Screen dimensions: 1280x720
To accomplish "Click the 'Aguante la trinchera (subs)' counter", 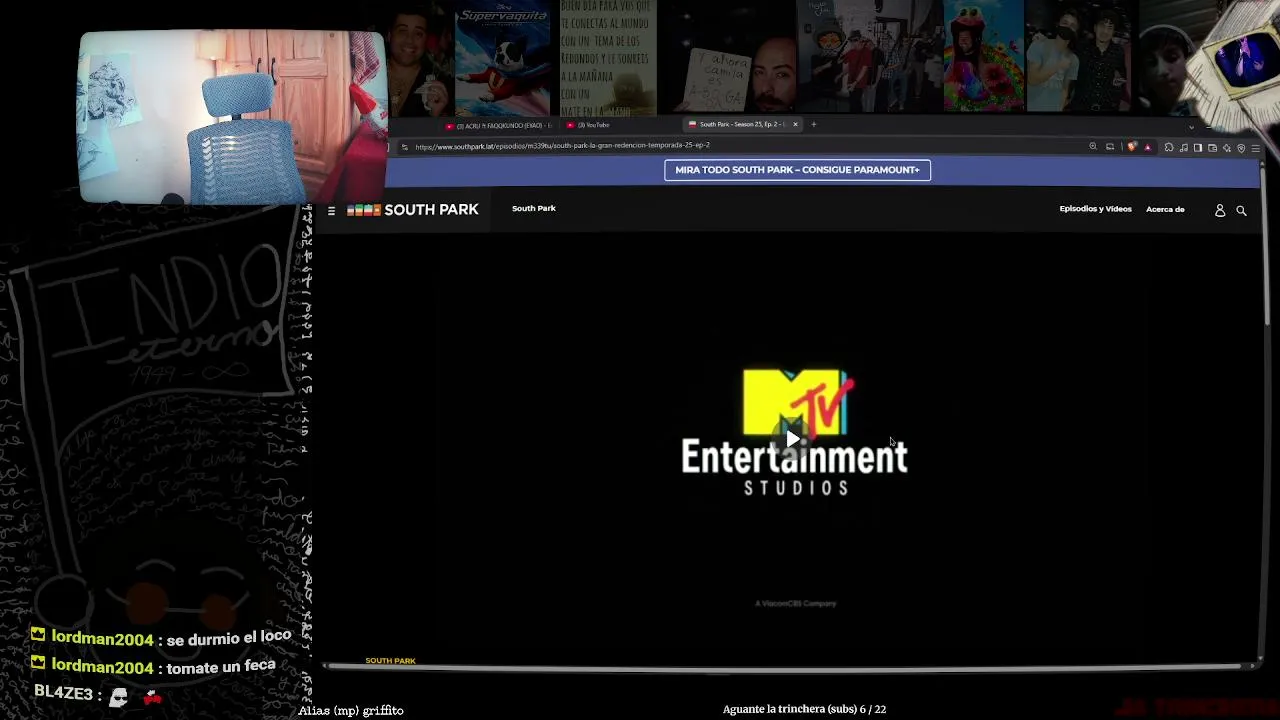I will pos(804,709).
